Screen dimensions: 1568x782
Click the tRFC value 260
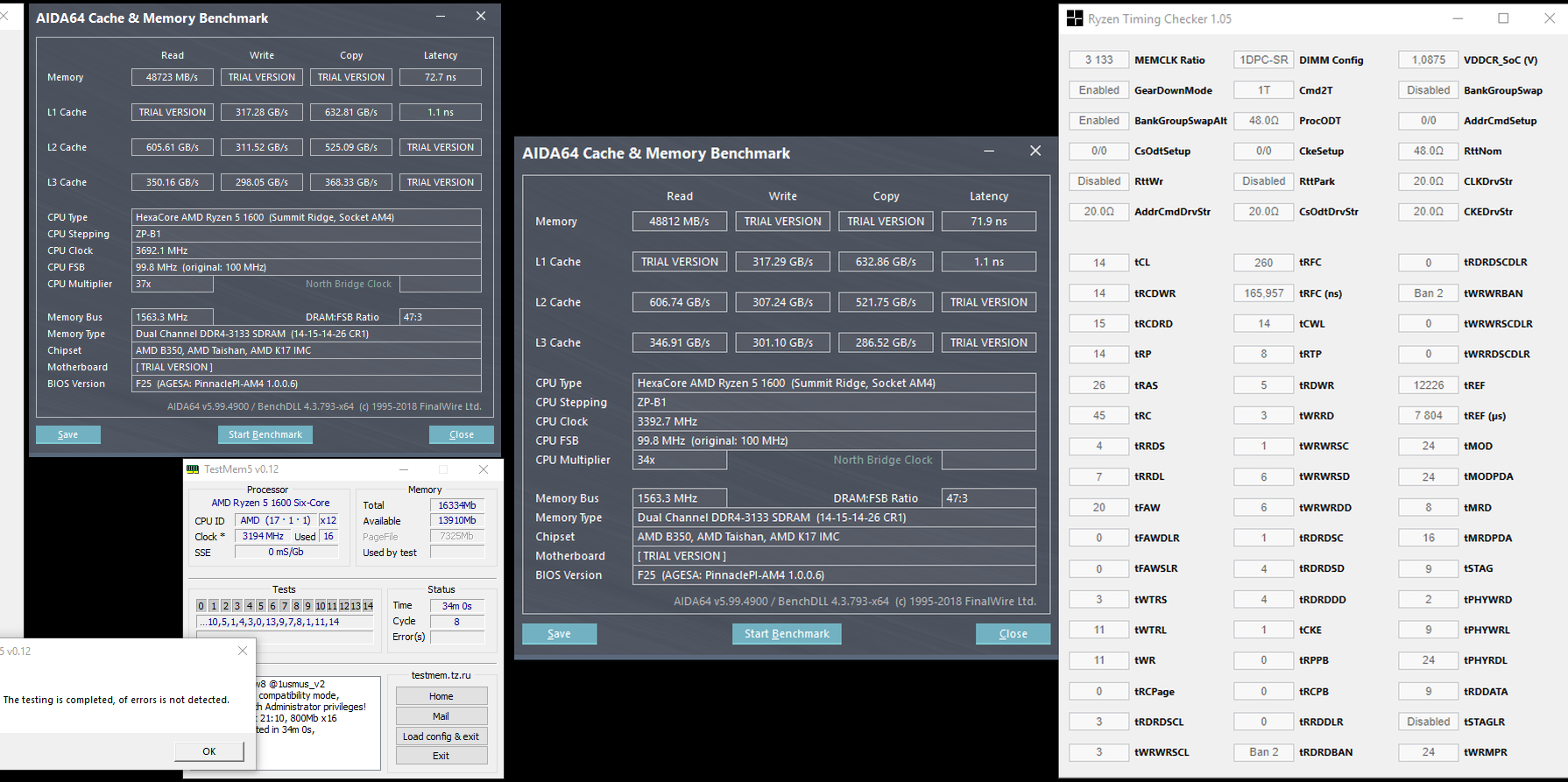[1263, 263]
